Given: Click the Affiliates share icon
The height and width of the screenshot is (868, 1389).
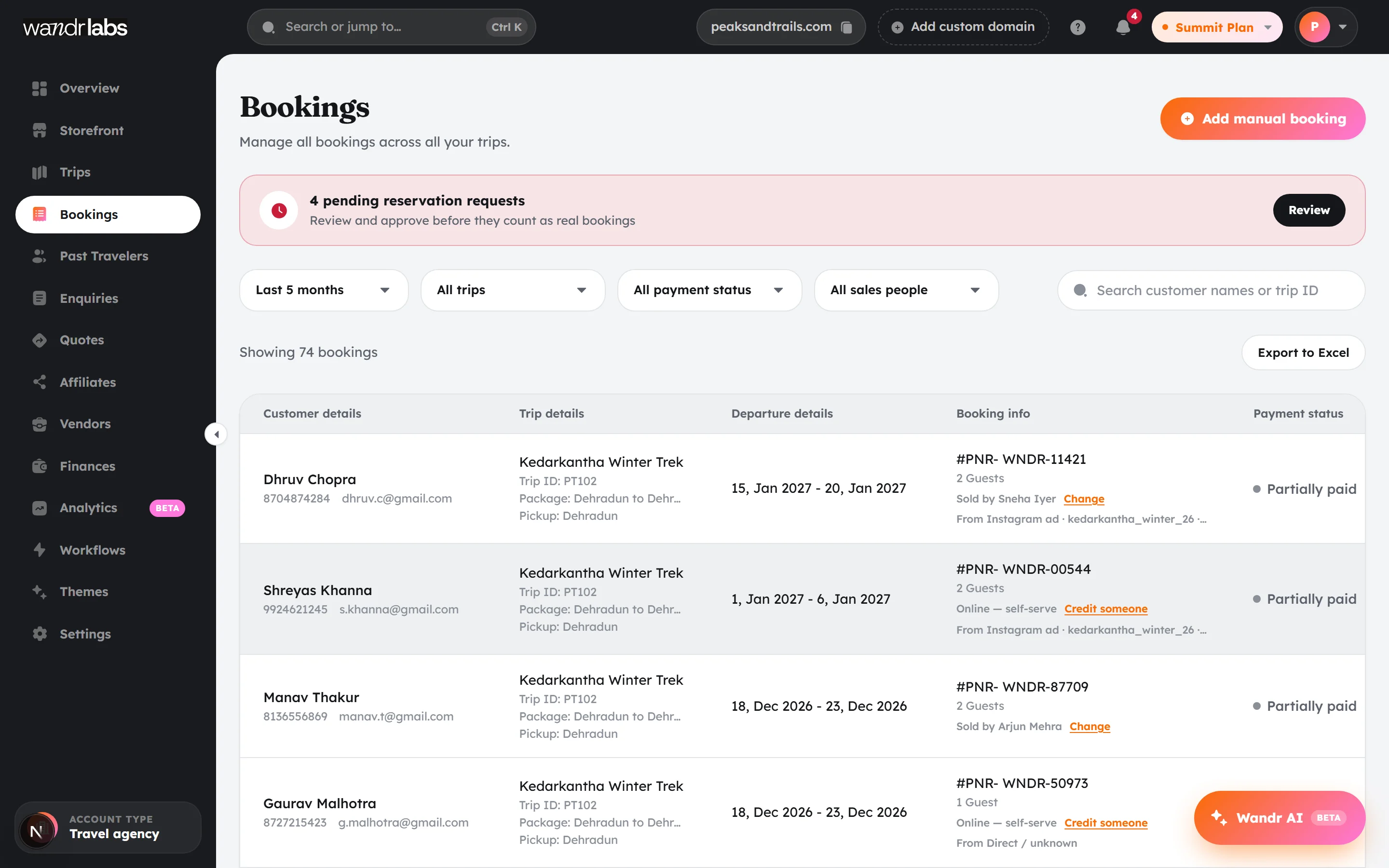Looking at the screenshot, I should tap(39, 382).
